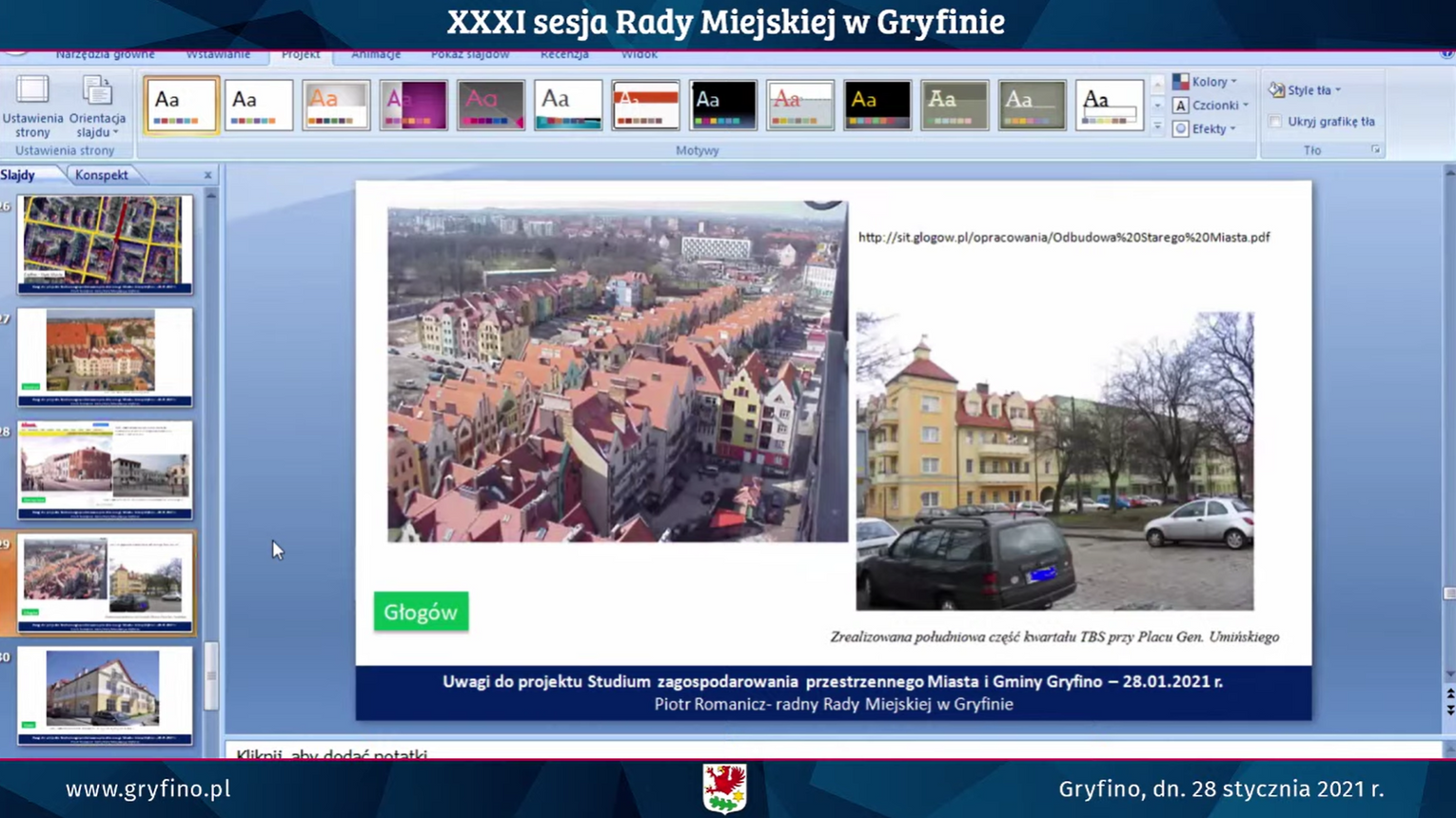This screenshot has height=818, width=1456.
Task: Select the first white Office theme
Action: click(181, 105)
